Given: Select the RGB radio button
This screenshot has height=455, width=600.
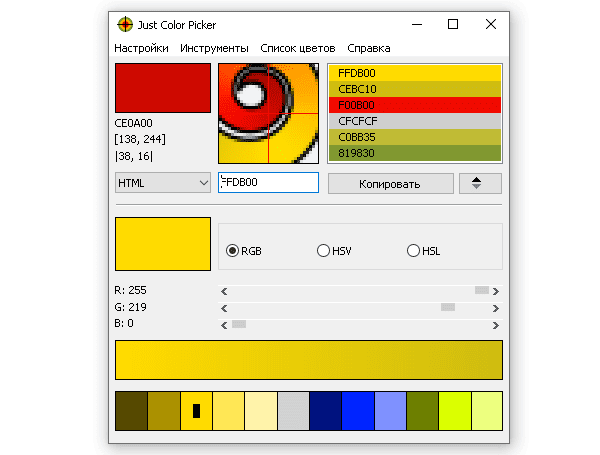Looking at the screenshot, I should (x=234, y=251).
